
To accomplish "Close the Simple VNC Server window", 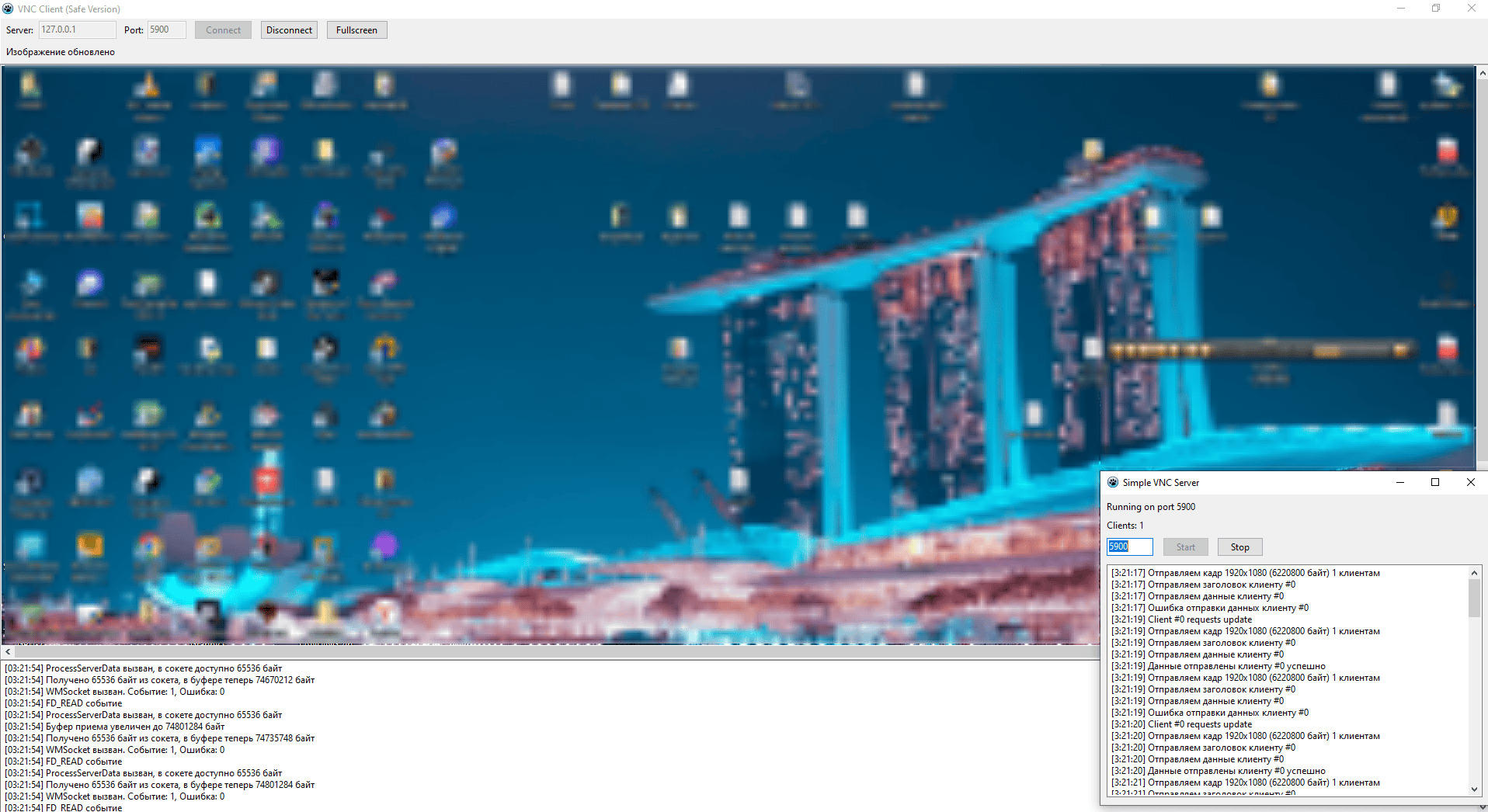I will pos(1470,482).
